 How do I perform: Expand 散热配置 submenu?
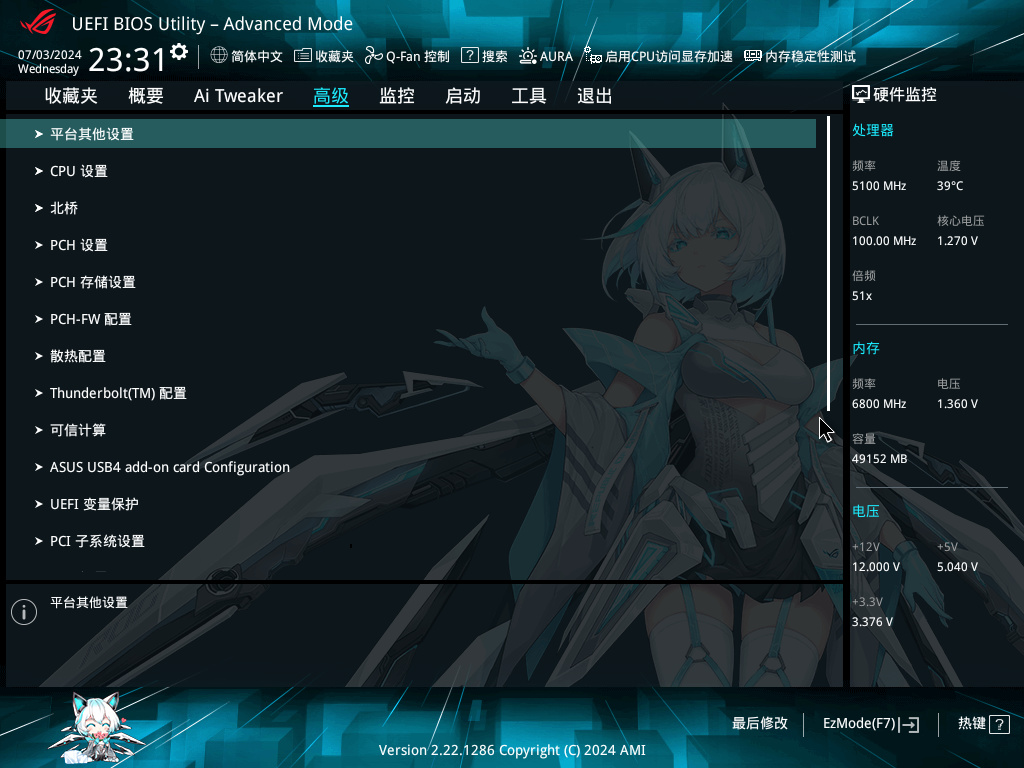pos(408,357)
